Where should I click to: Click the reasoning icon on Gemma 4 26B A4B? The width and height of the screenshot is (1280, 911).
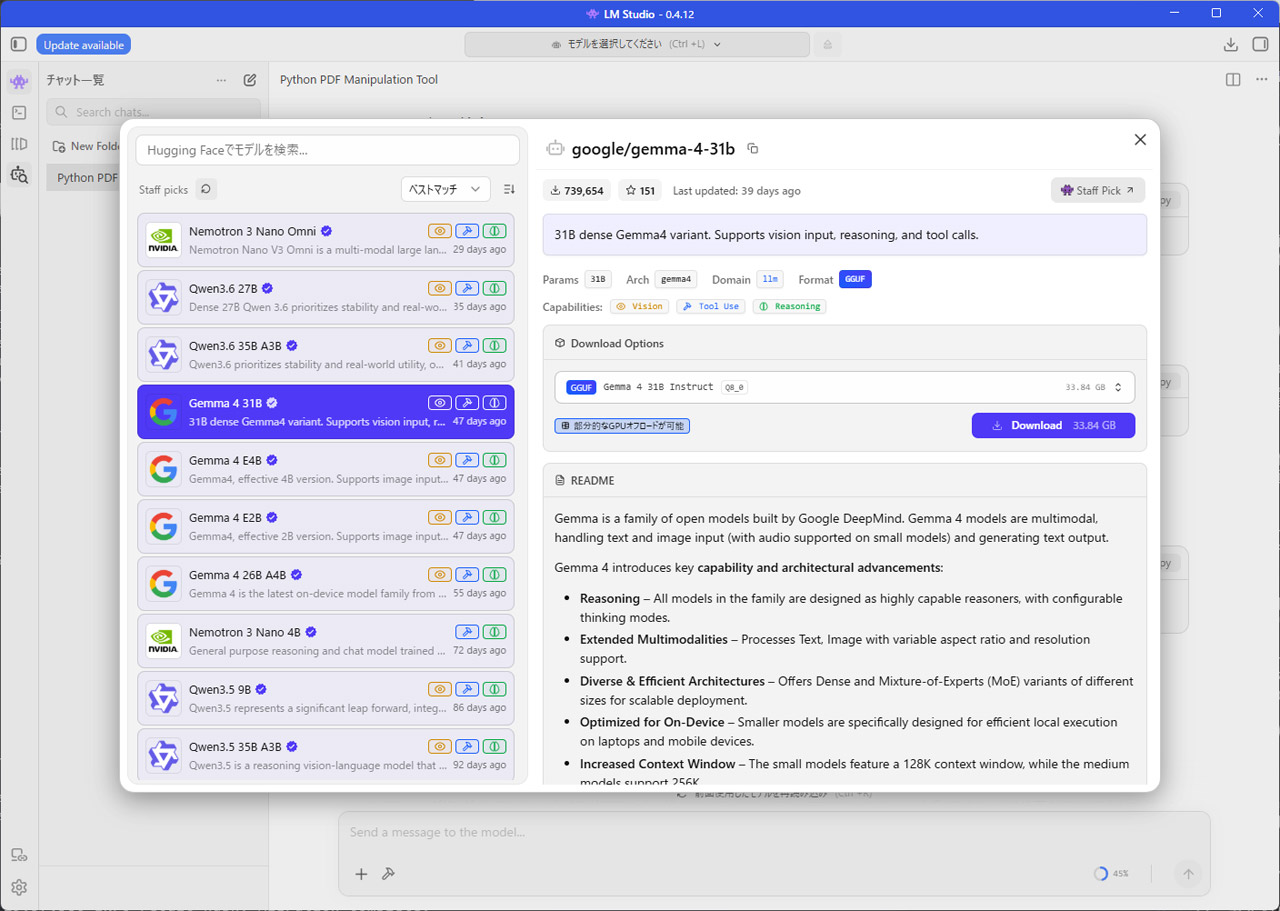(x=495, y=575)
